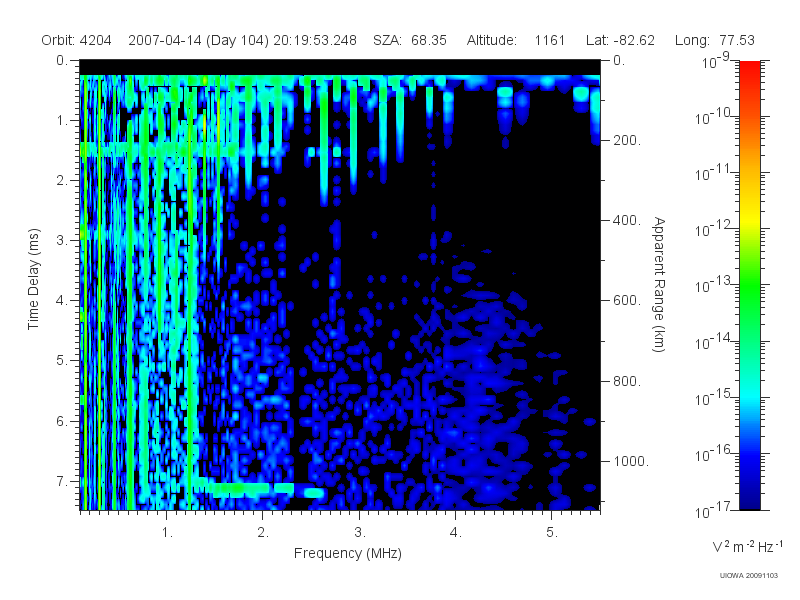Click the '400.' apparent range tick label

pos(627,220)
